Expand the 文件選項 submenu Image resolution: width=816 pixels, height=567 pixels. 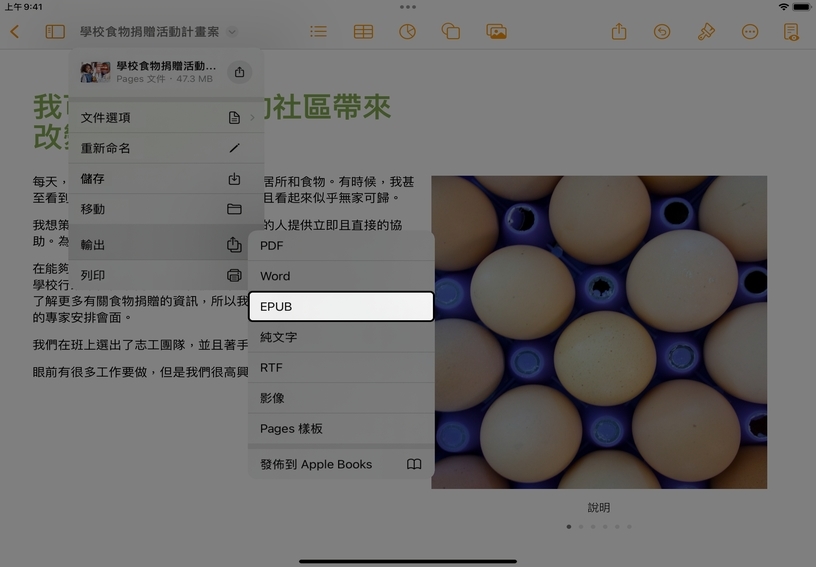(x=165, y=118)
